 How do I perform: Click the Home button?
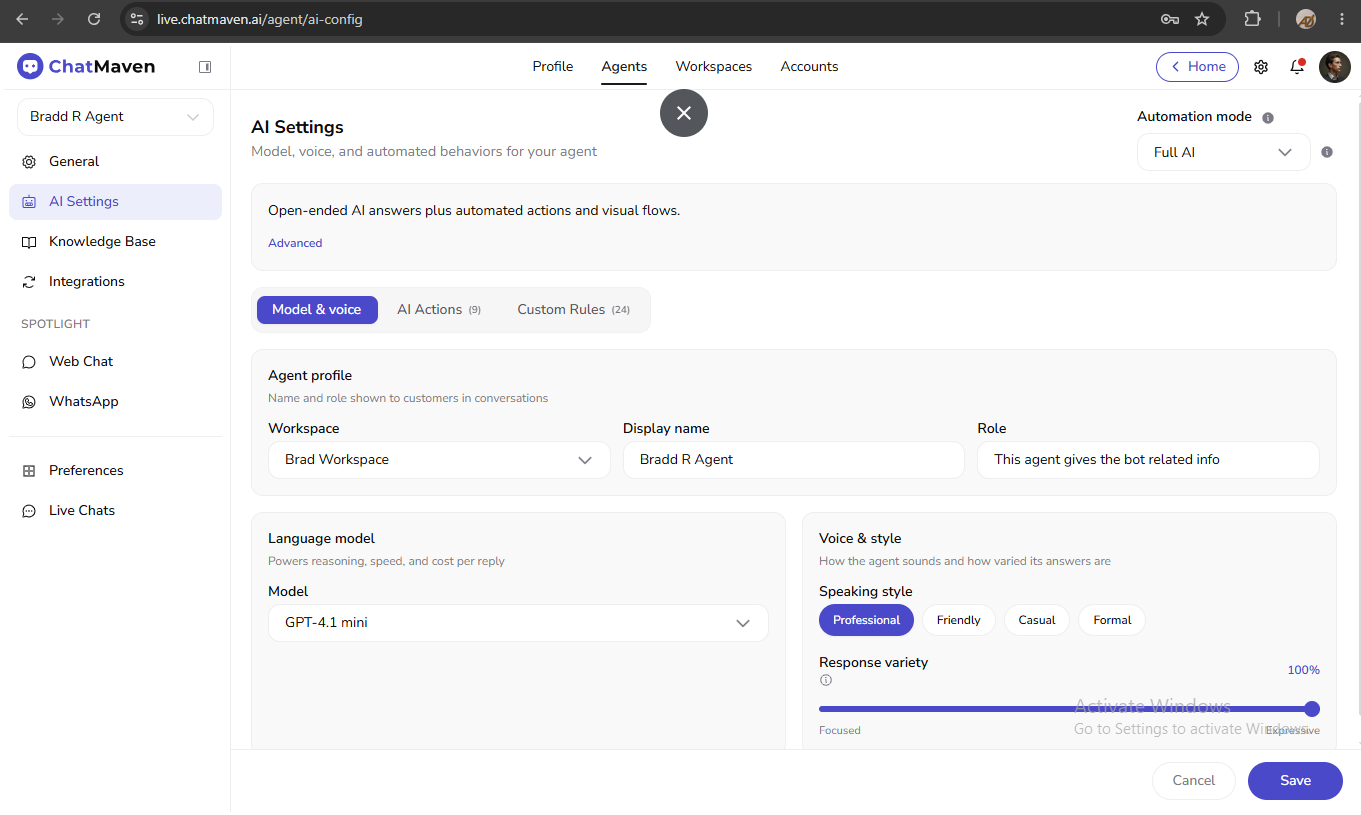coord(1197,66)
